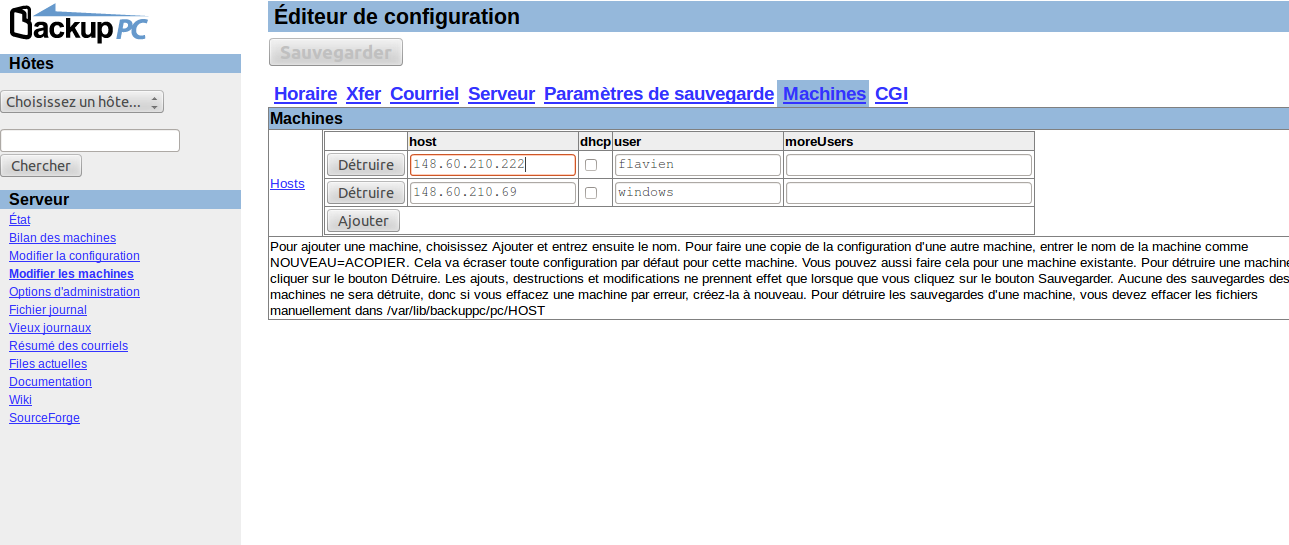
Task: Open the Bilan des machines link
Action: point(62,238)
